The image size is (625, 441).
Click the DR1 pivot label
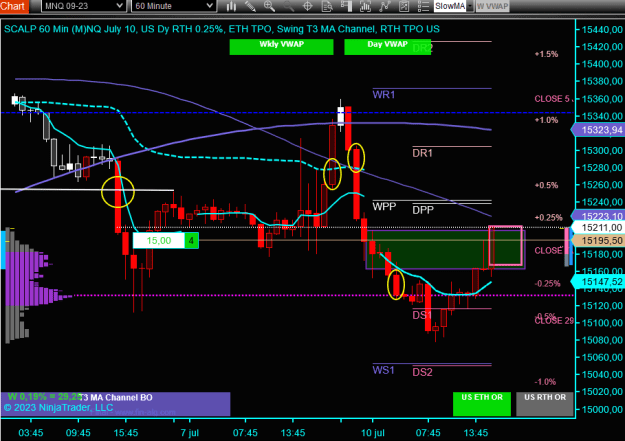click(423, 153)
